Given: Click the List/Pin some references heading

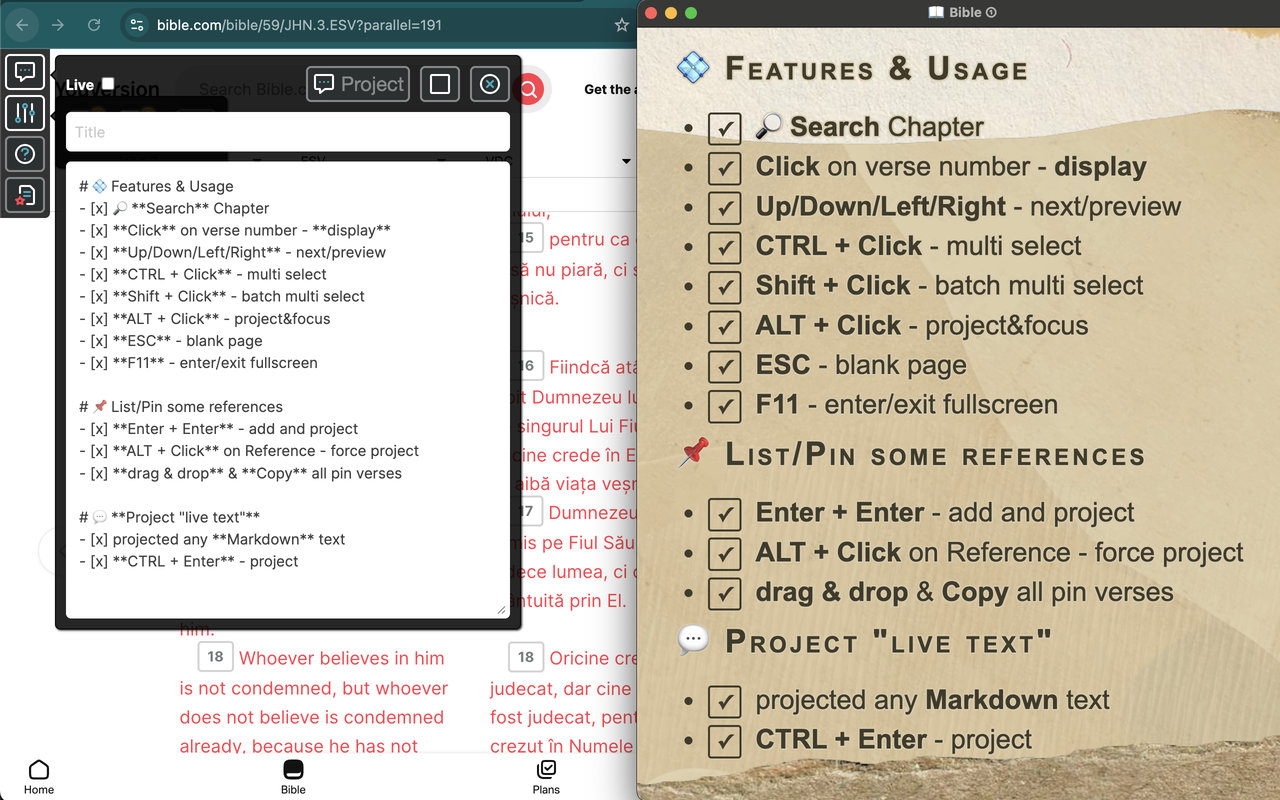Looking at the screenshot, I should (x=934, y=455).
